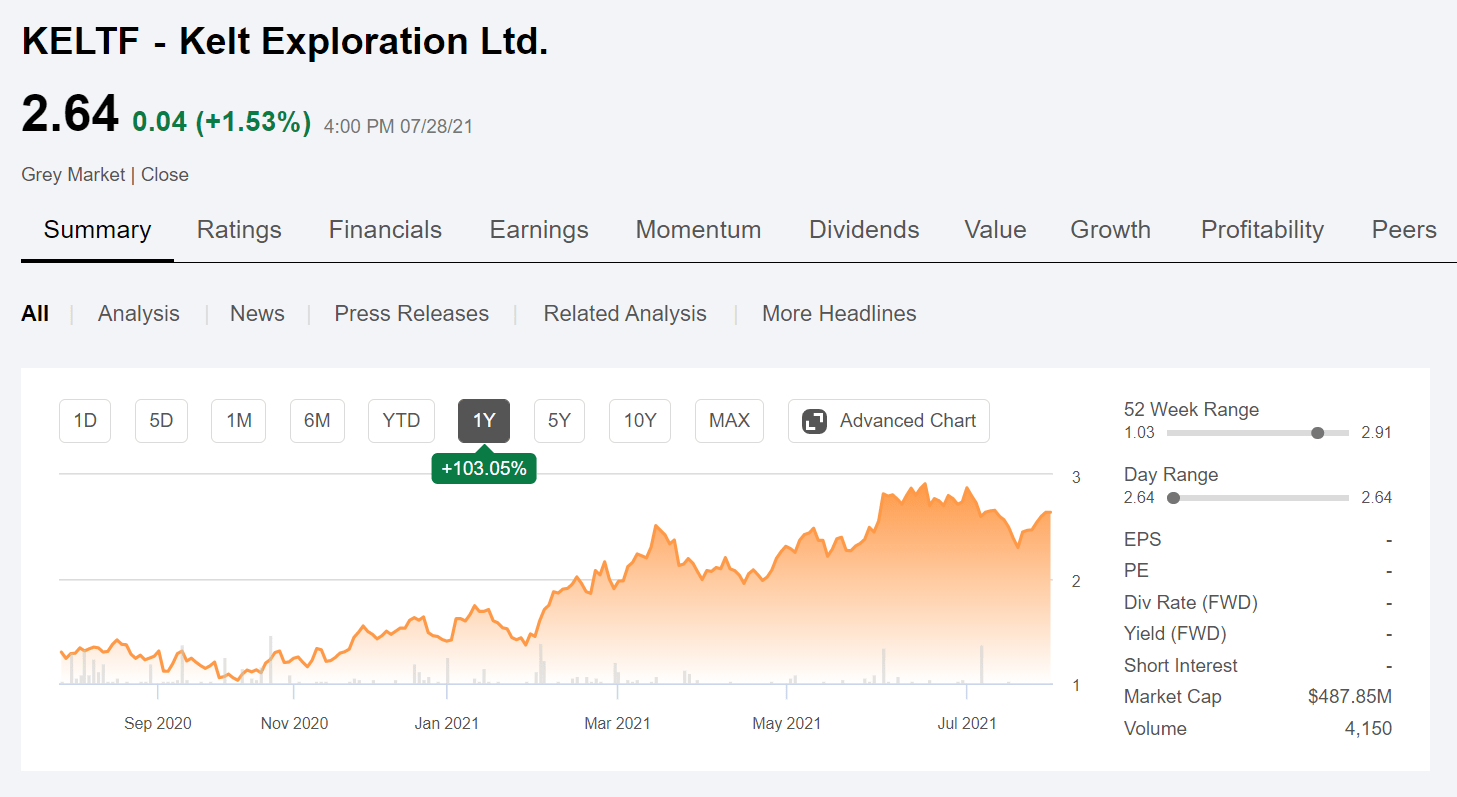Display 10Y historical chart

639,421
